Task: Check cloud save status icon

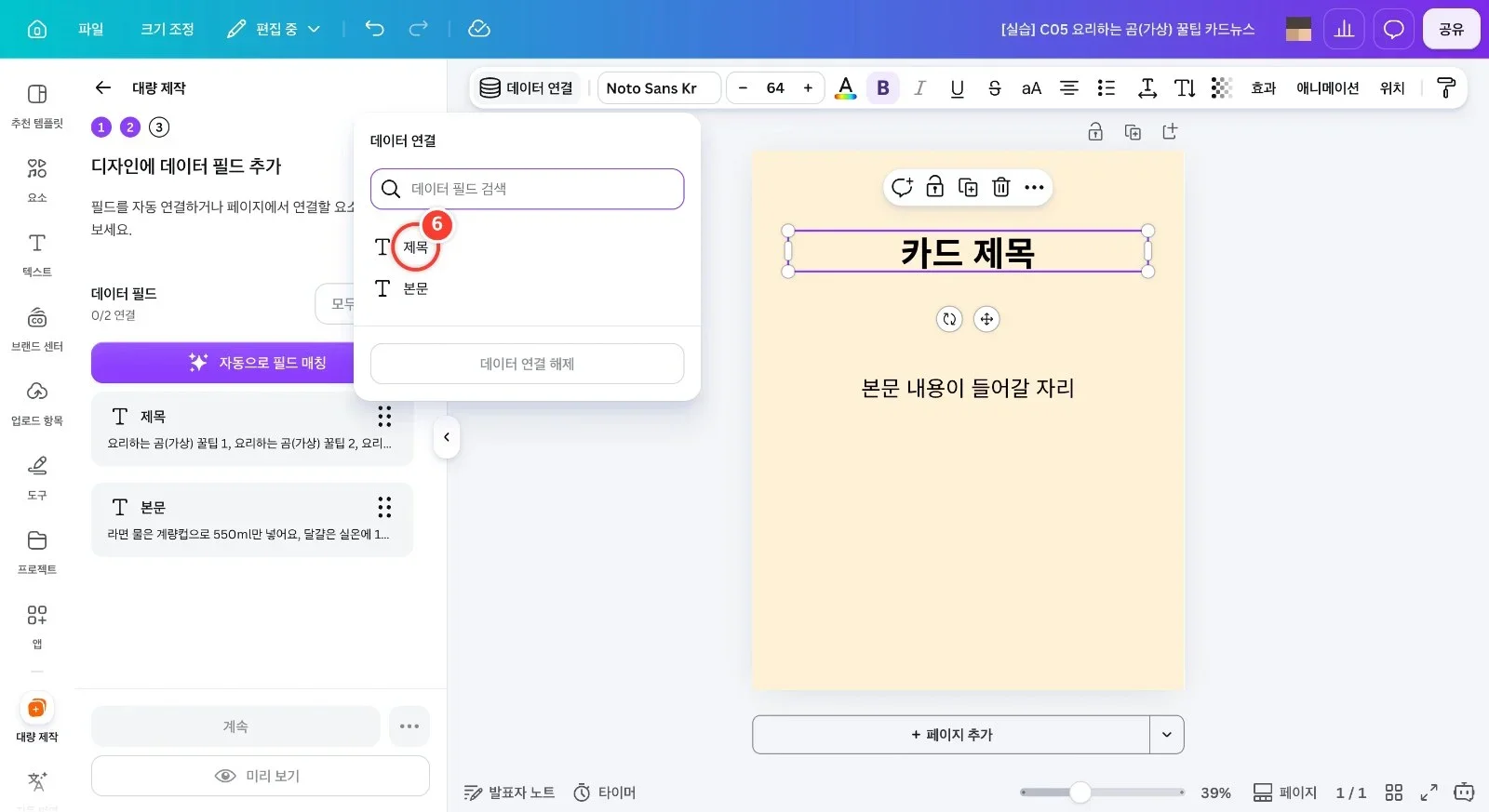Action: click(479, 29)
